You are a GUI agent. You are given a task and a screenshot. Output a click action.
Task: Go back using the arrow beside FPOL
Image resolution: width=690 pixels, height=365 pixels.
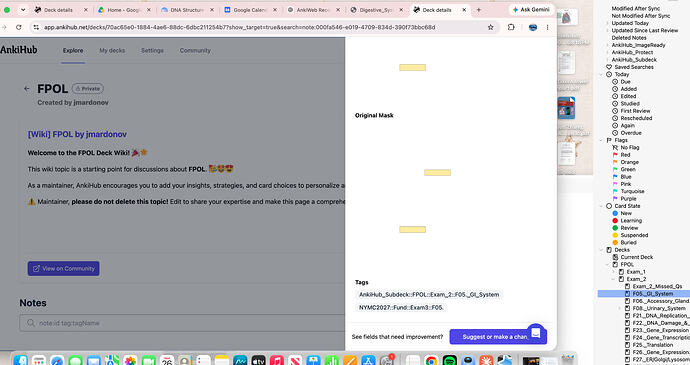27,88
